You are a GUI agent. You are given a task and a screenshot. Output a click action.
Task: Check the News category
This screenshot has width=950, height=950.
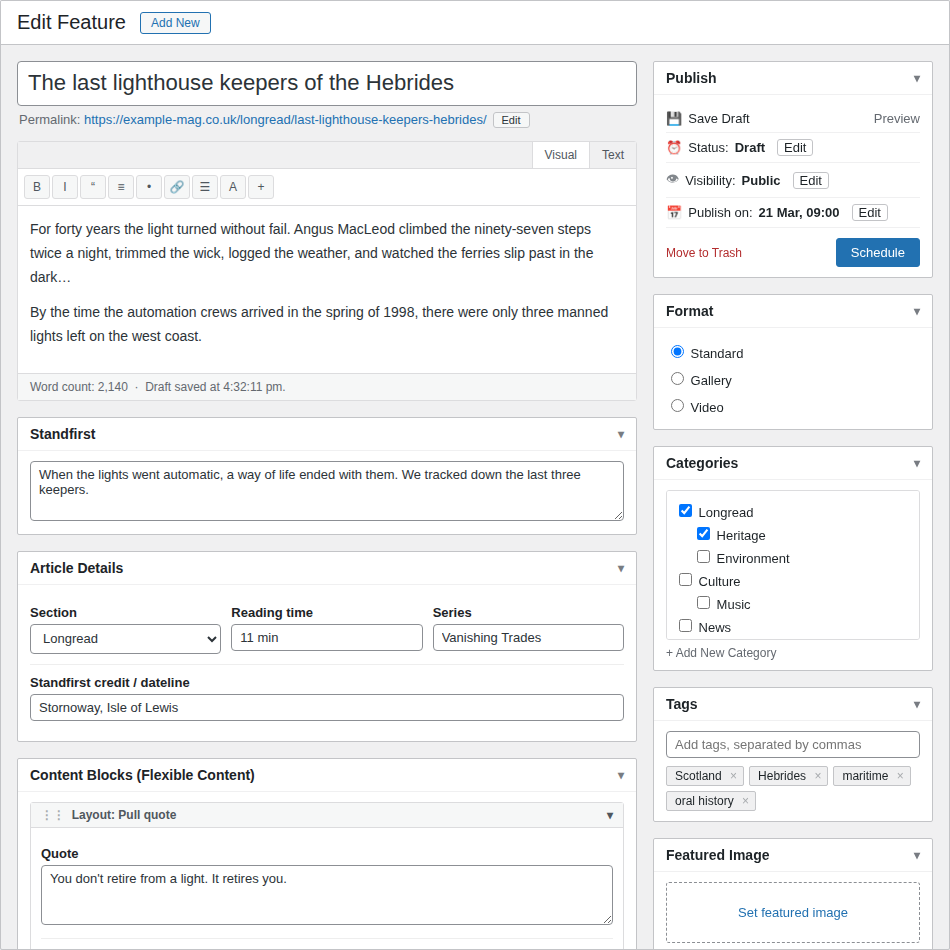coord(685,626)
